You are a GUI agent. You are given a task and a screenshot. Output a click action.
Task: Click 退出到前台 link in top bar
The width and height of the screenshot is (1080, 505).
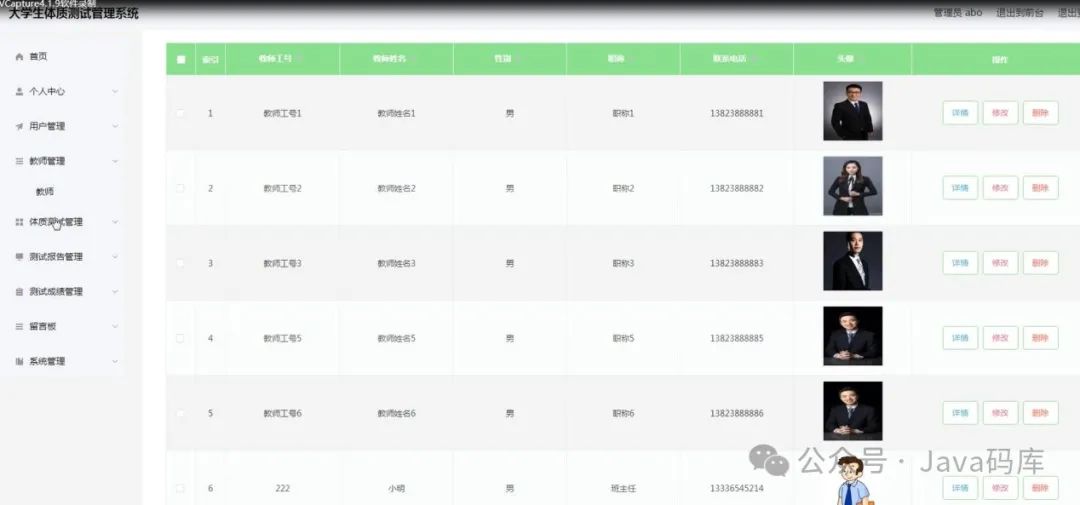1019,13
